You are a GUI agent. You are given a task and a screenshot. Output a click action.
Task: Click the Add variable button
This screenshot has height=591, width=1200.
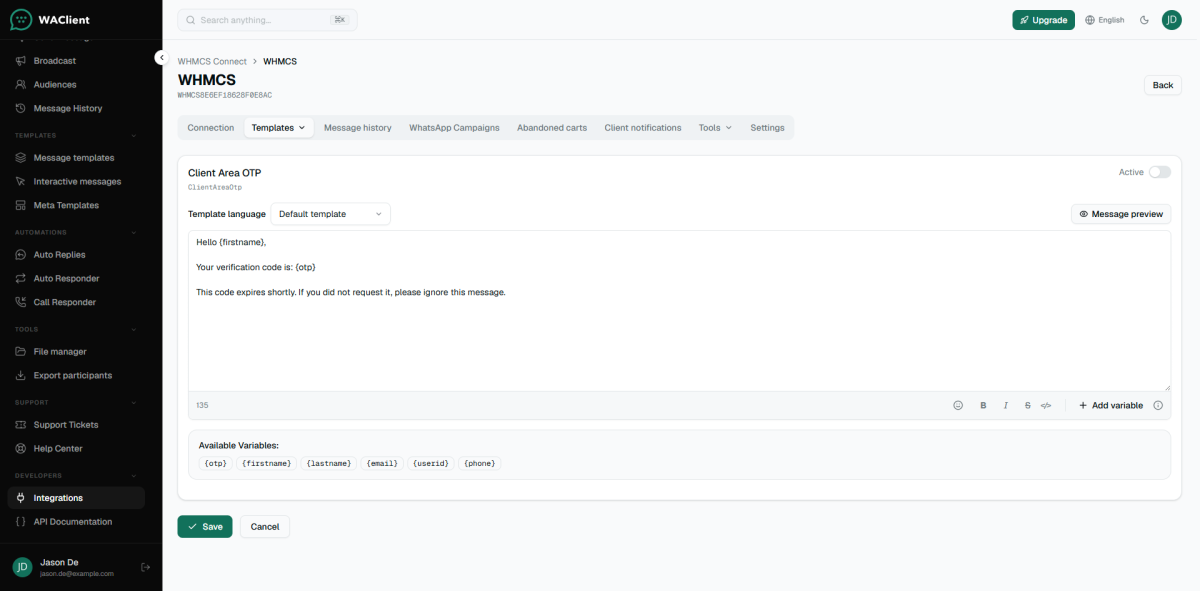pyautogui.click(x=1110, y=405)
